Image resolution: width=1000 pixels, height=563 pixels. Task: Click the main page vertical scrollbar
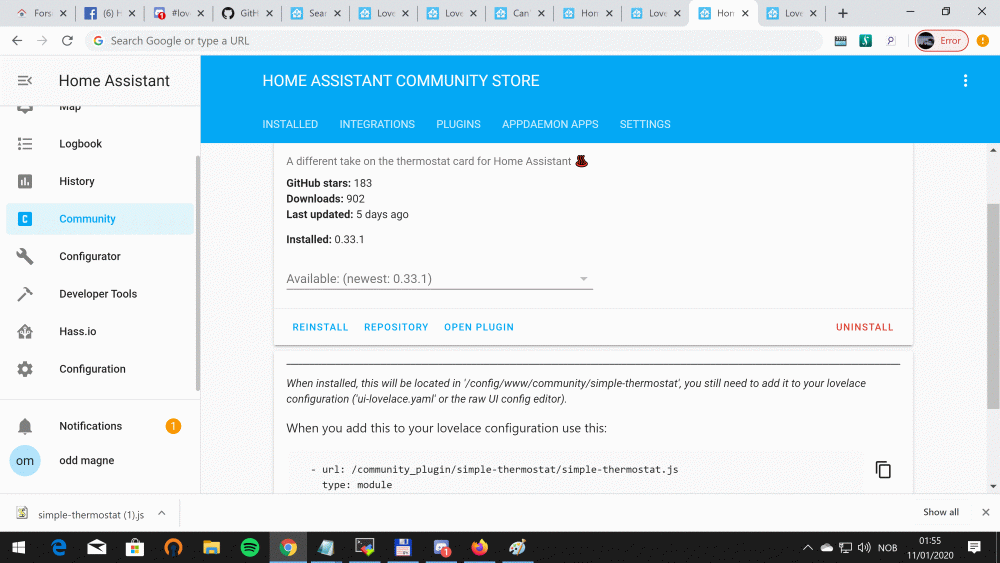993,306
